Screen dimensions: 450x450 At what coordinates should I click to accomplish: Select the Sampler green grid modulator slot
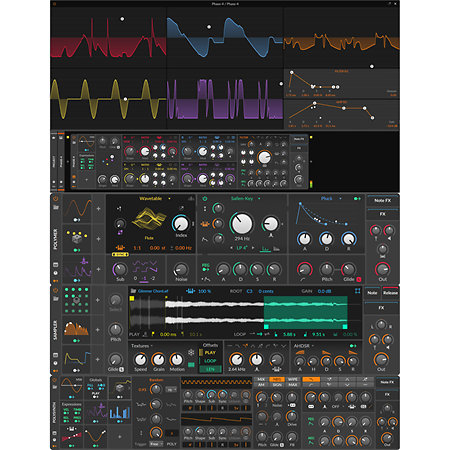(76, 300)
